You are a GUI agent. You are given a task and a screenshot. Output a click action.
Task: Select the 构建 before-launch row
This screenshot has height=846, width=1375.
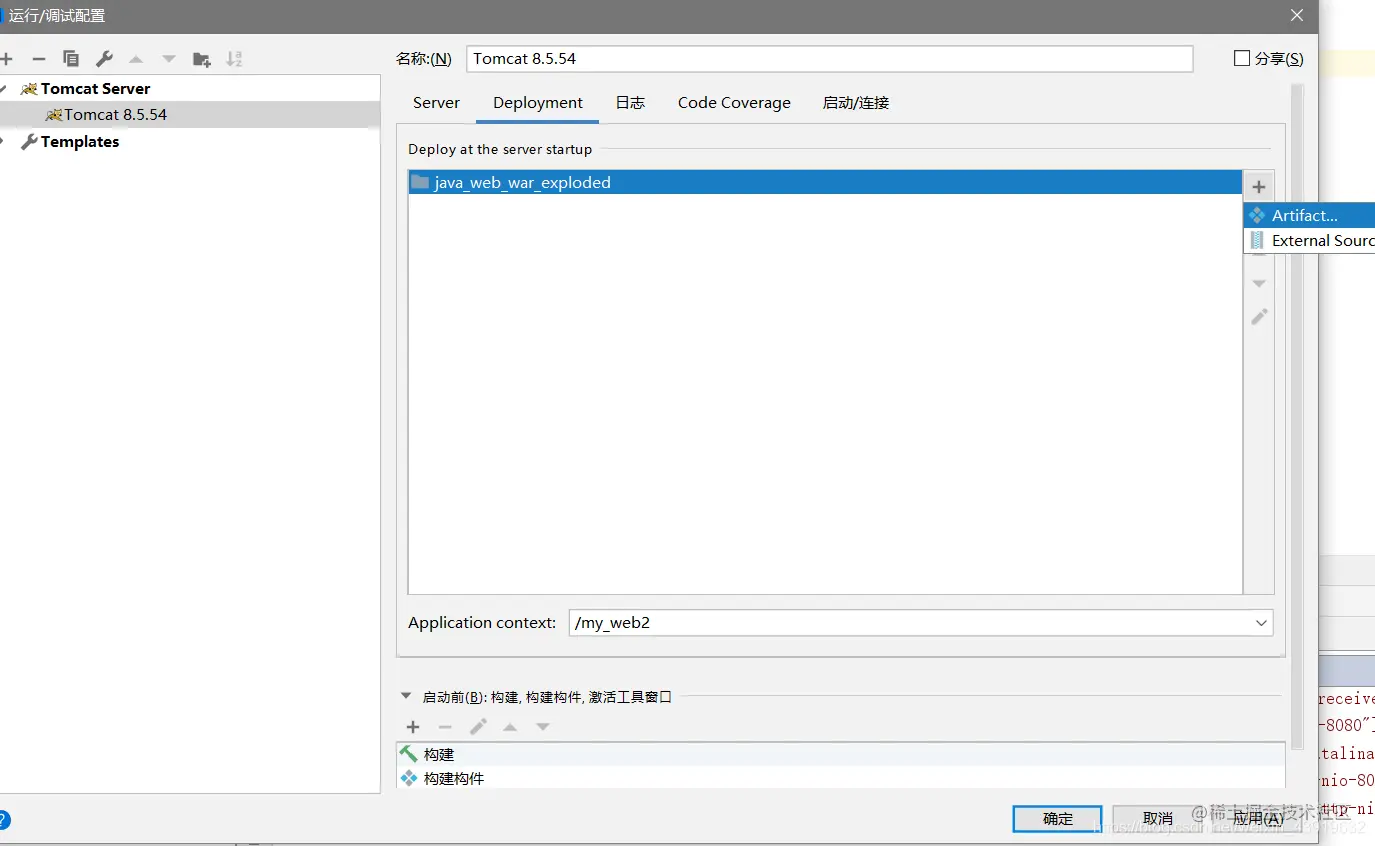click(840, 754)
